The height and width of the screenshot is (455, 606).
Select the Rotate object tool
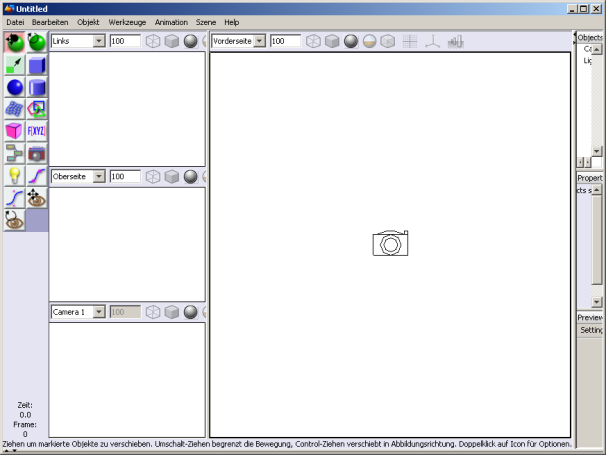tap(37, 42)
